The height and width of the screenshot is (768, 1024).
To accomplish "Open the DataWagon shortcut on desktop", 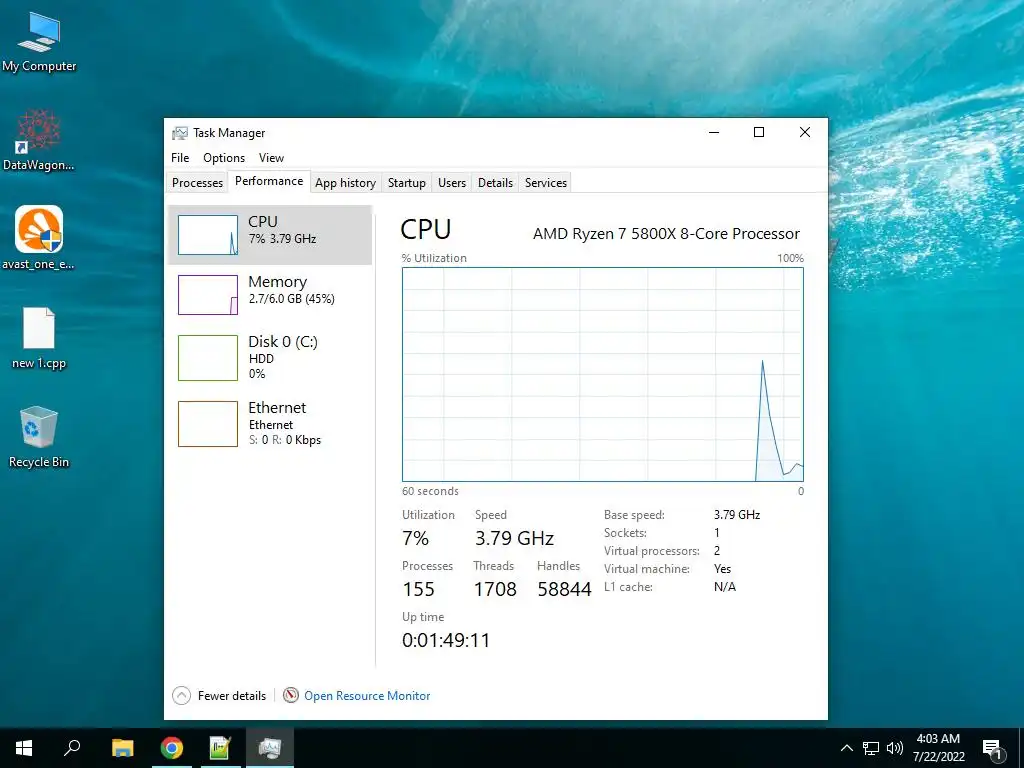I will pyautogui.click(x=39, y=140).
